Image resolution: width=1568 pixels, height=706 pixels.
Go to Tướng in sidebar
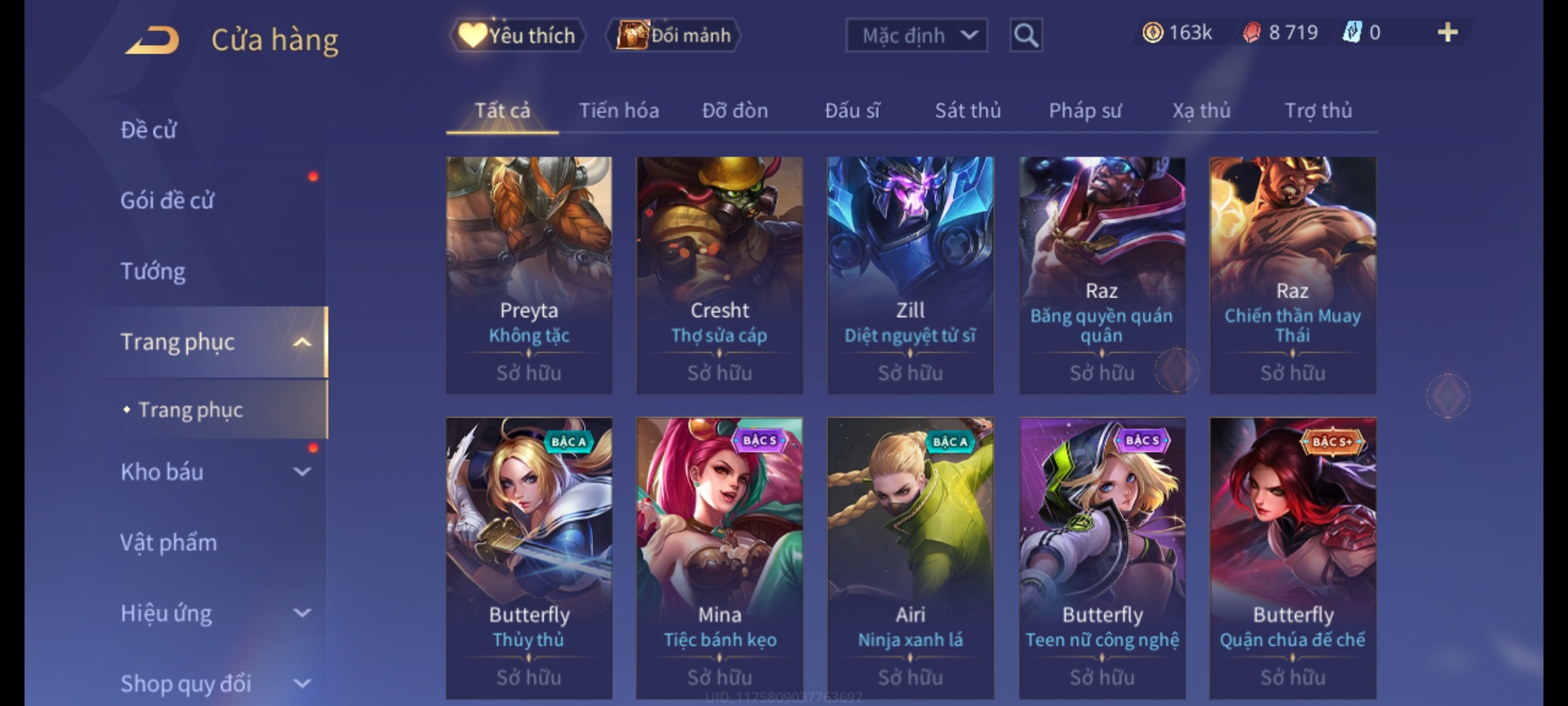[153, 271]
